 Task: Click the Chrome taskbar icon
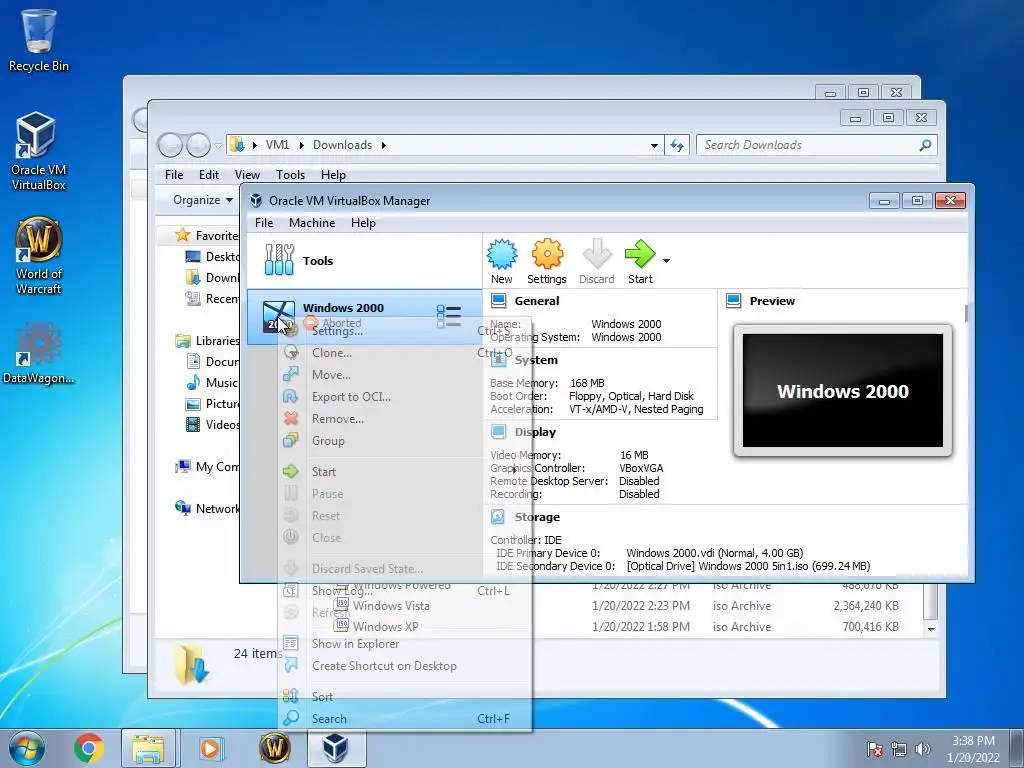(x=88, y=748)
